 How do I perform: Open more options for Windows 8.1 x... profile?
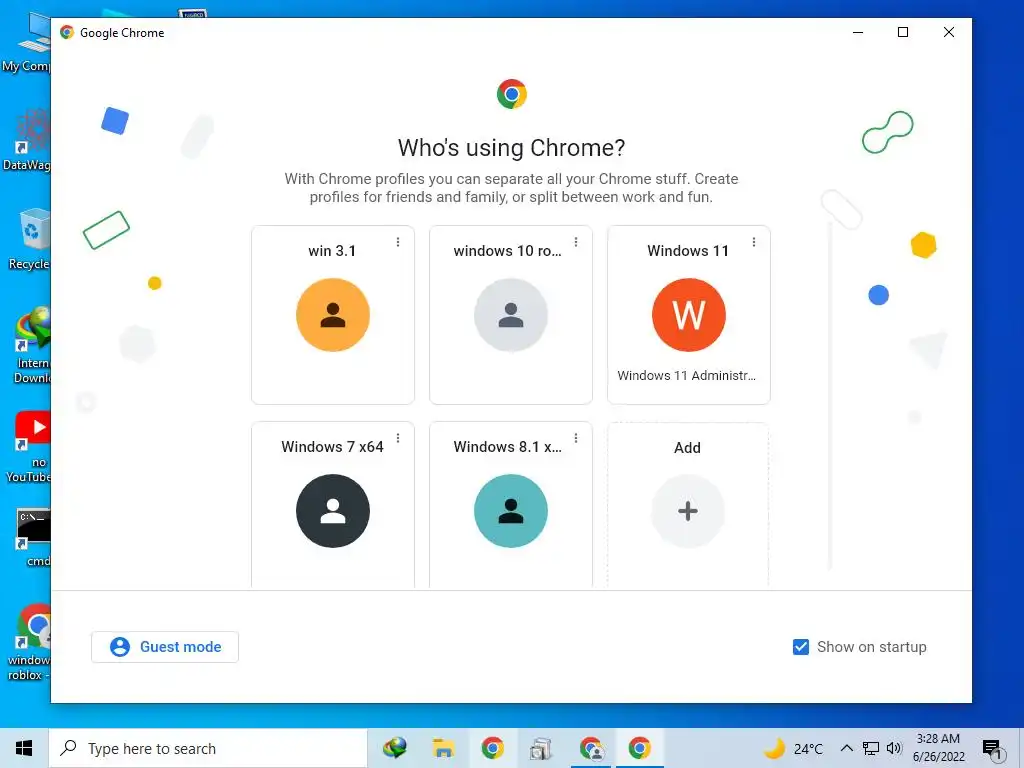(576, 438)
